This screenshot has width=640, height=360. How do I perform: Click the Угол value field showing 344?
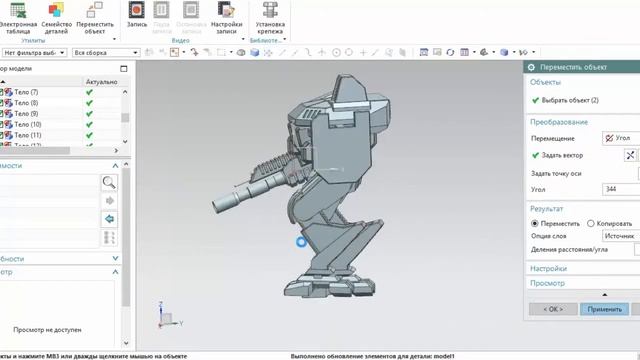click(621, 189)
